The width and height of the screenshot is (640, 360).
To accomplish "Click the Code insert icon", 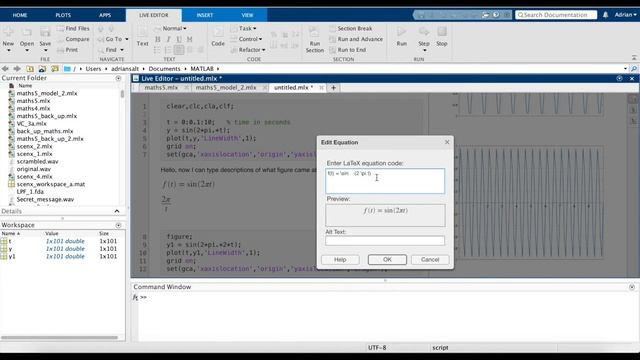I will [218, 33].
